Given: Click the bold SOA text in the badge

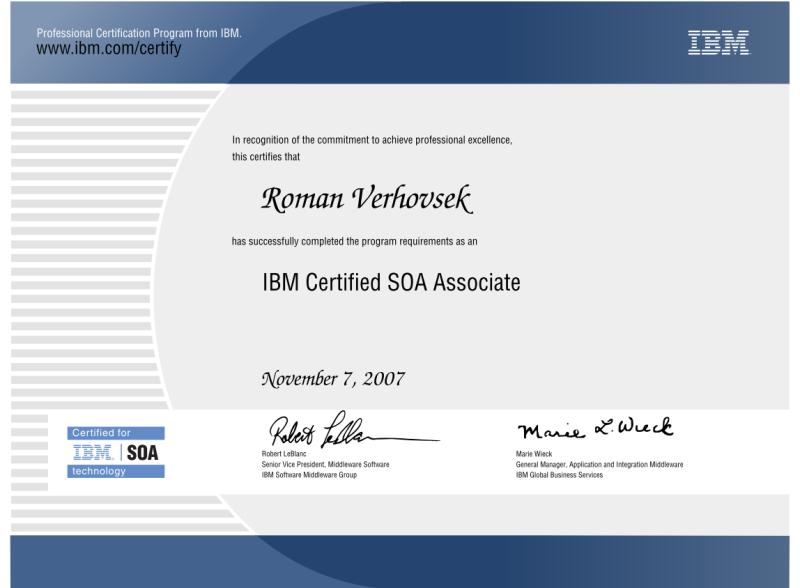Looking at the screenshot, I should 143,452.
